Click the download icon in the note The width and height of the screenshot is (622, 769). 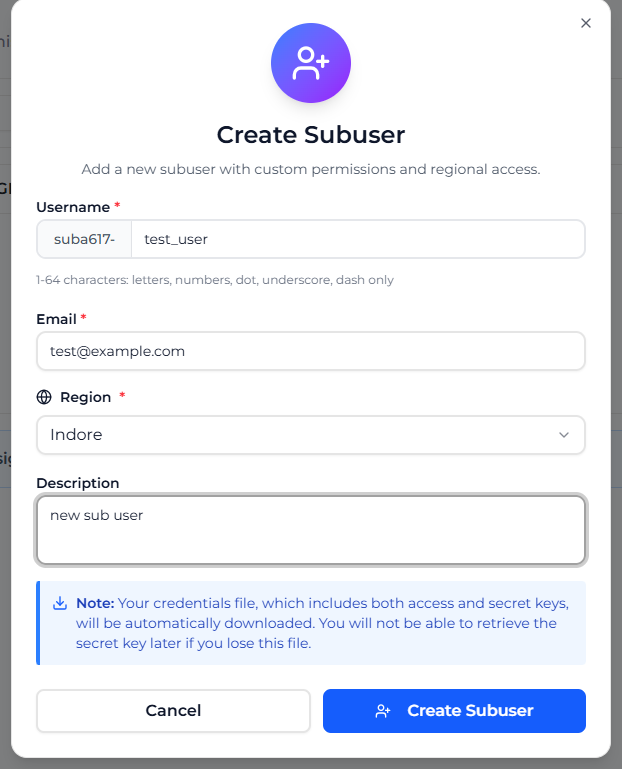(x=60, y=603)
